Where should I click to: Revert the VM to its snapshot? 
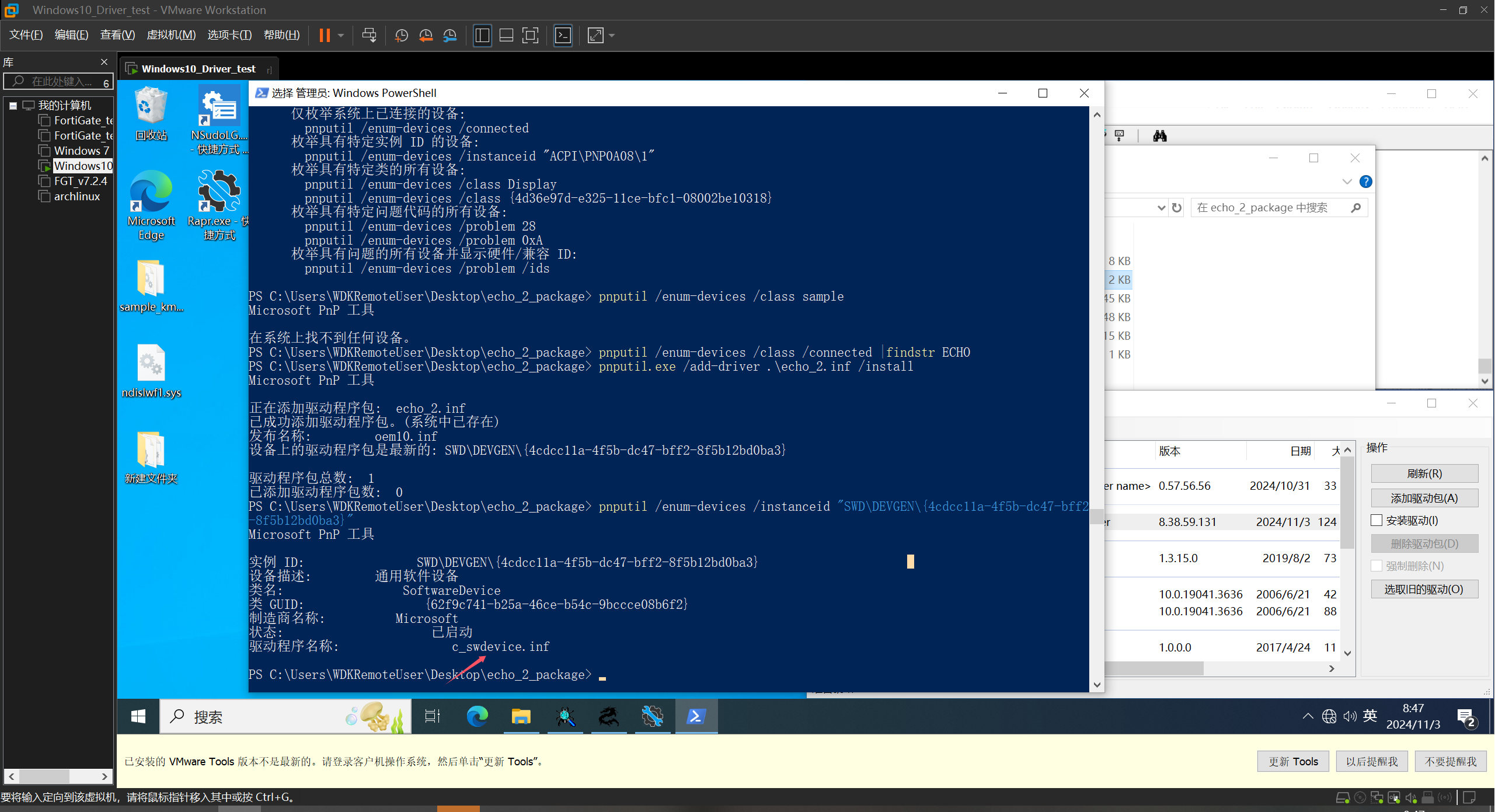coord(426,35)
